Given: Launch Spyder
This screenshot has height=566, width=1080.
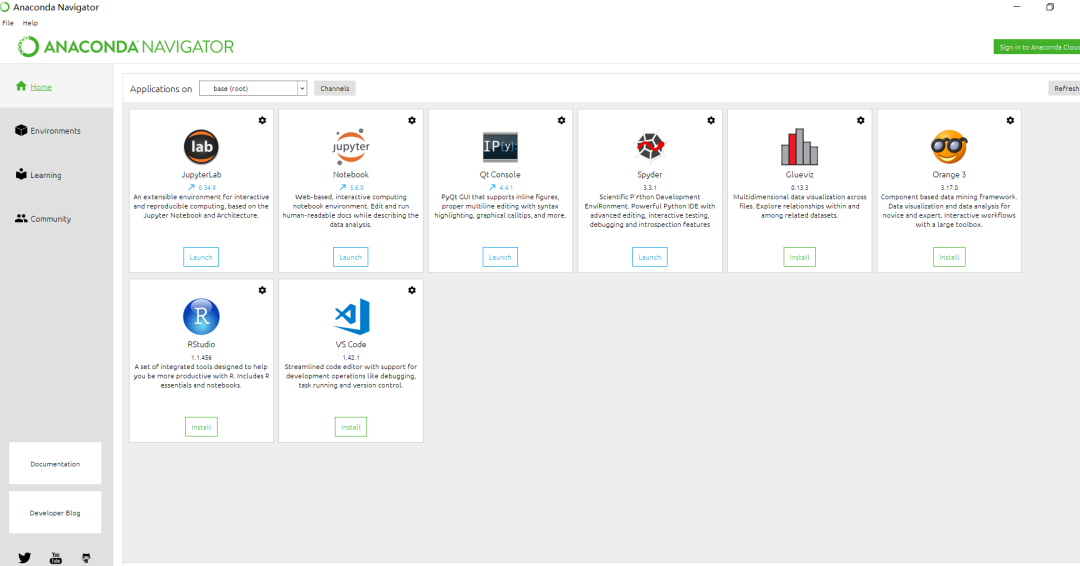Looking at the screenshot, I should (x=650, y=257).
